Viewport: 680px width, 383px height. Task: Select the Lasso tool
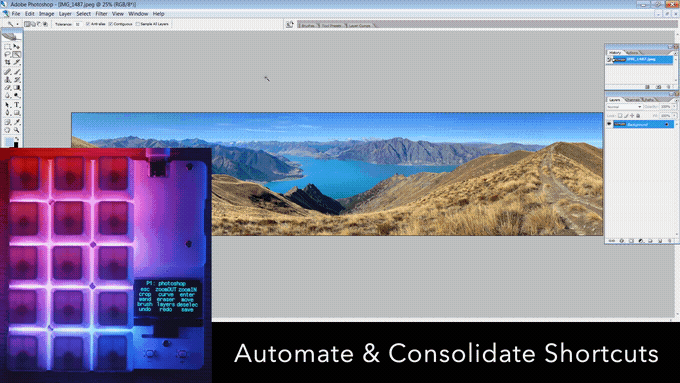point(7,55)
